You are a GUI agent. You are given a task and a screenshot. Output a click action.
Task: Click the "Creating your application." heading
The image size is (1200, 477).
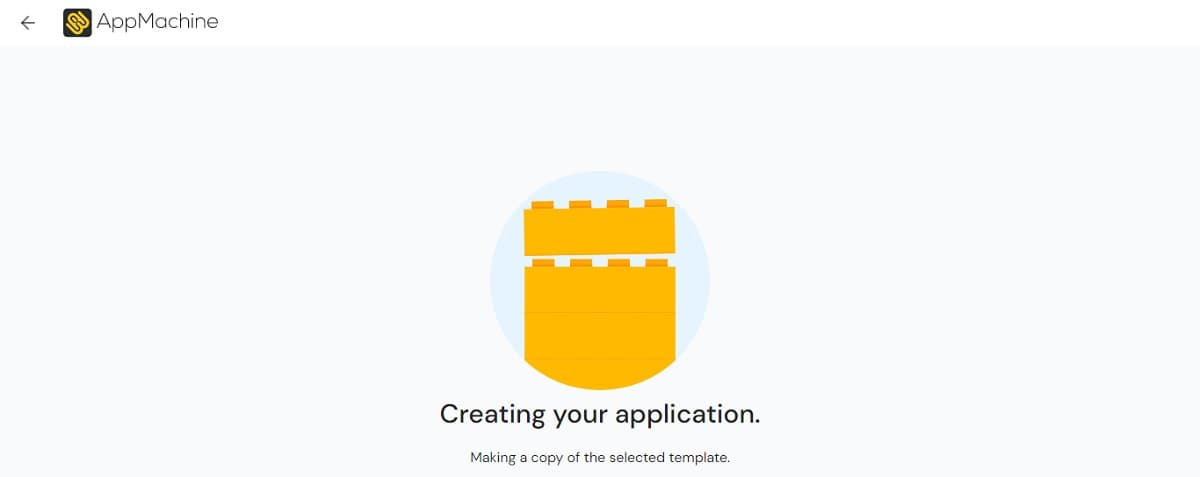click(600, 414)
